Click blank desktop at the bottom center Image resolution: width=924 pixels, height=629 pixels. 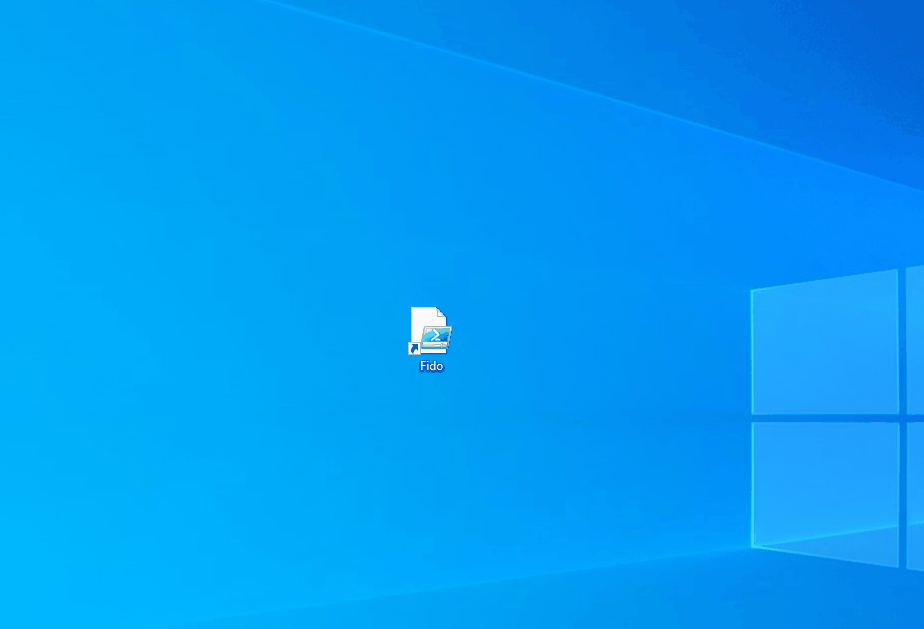point(460,590)
